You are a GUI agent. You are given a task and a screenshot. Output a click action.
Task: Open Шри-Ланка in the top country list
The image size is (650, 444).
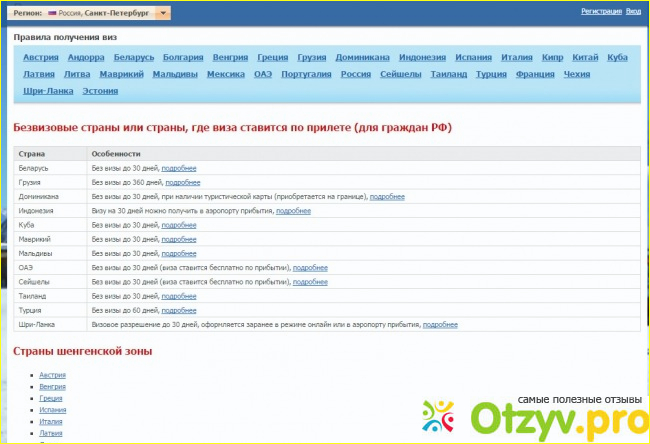coord(44,91)
